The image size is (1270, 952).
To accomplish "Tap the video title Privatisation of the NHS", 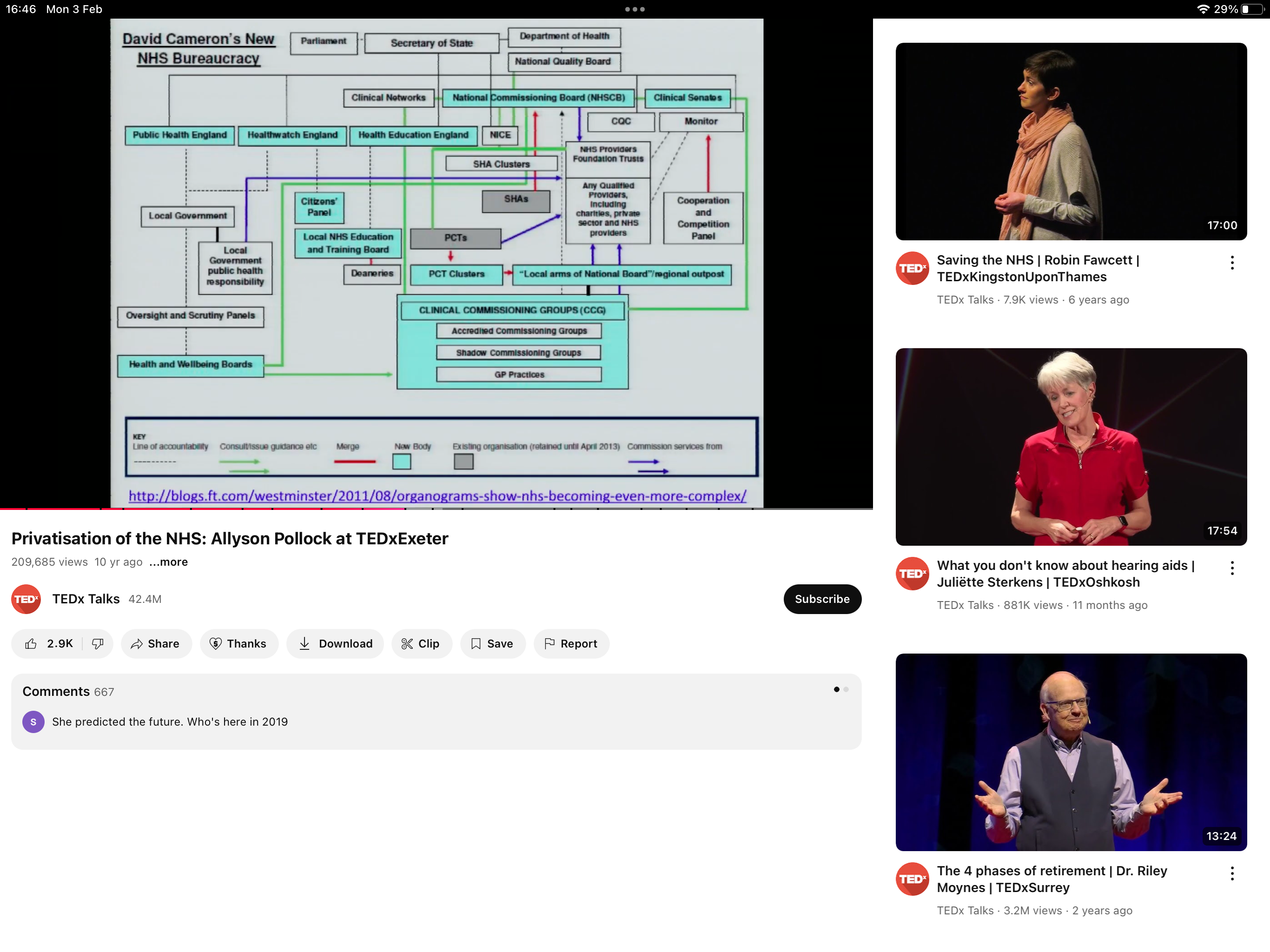I will [230, 539].
